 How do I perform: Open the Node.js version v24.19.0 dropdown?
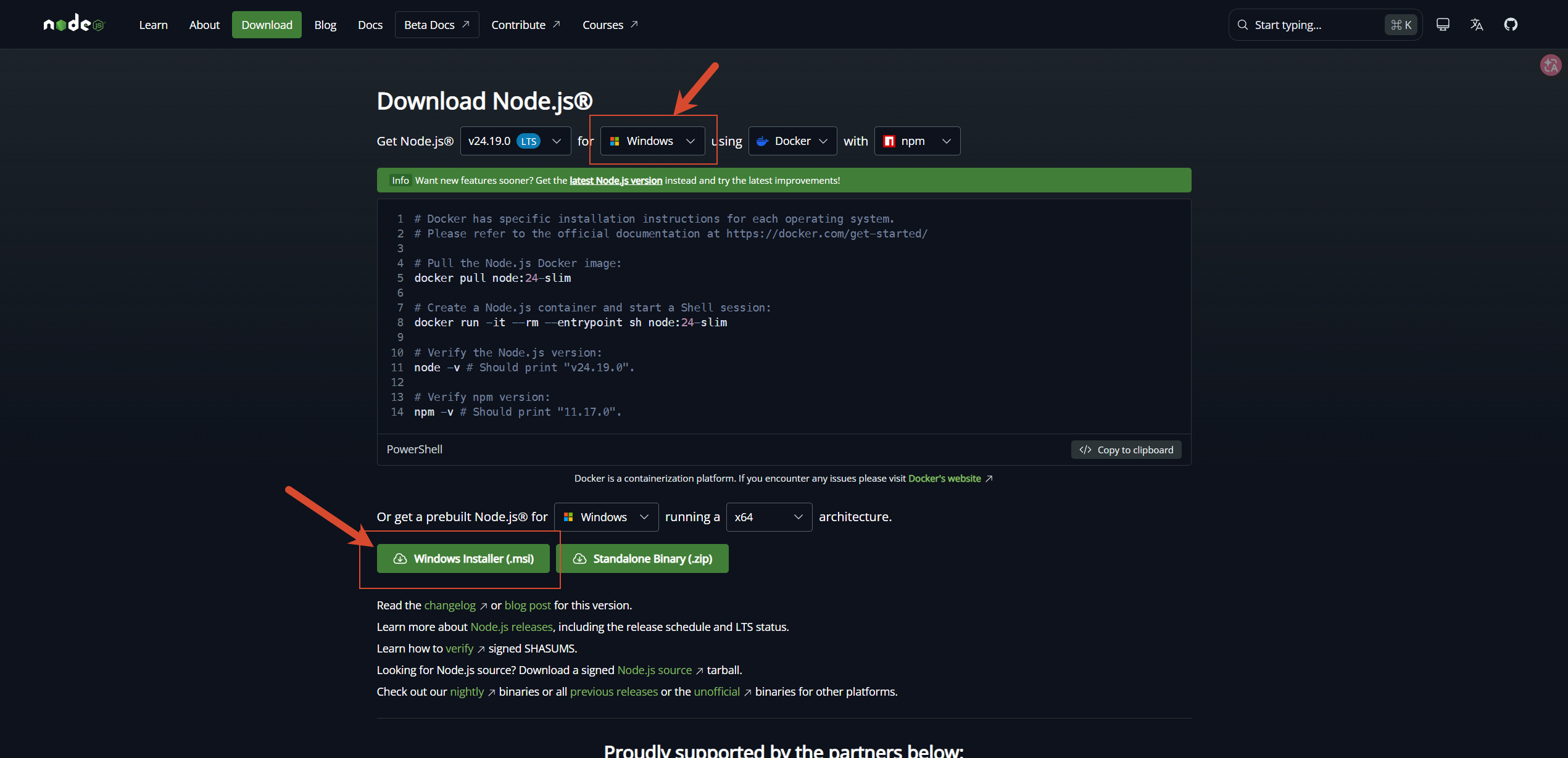coord(515,141)
